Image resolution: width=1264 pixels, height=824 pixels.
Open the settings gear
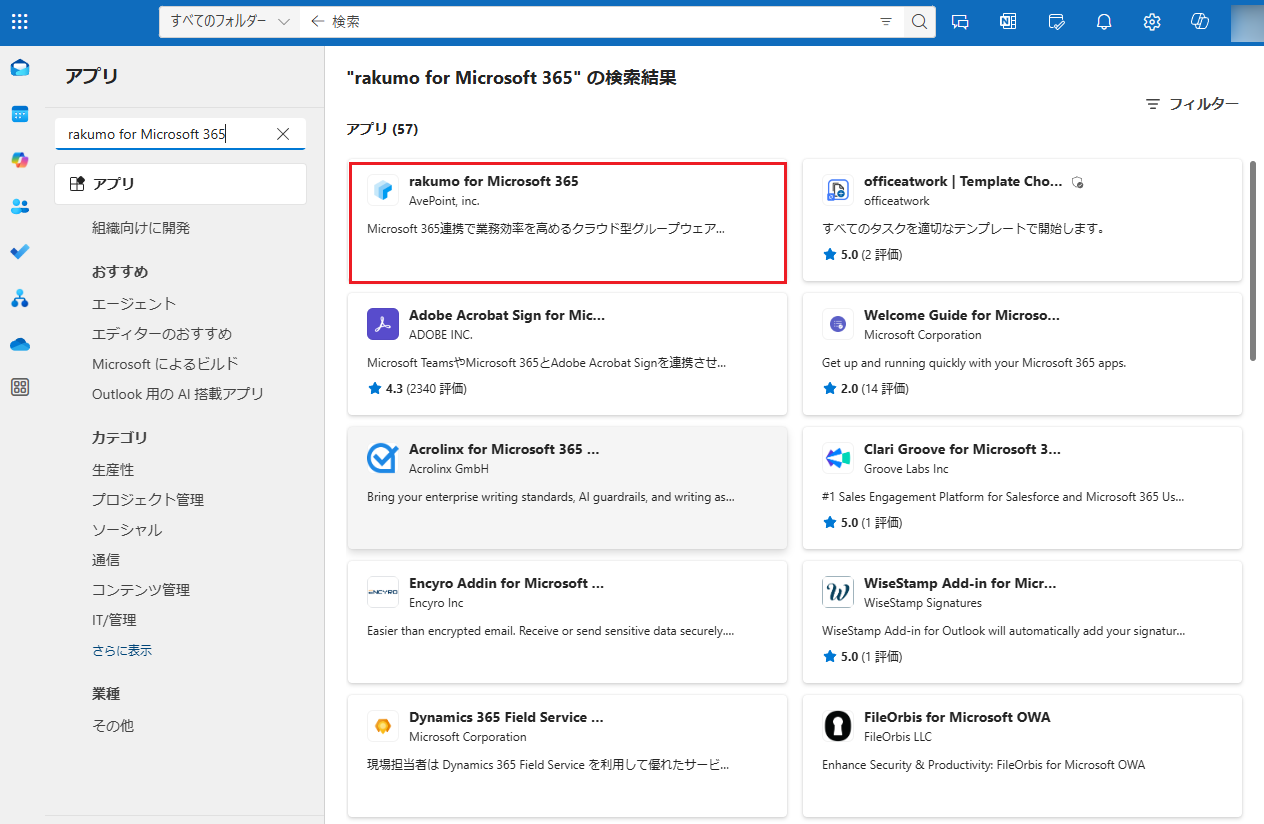1152,21
